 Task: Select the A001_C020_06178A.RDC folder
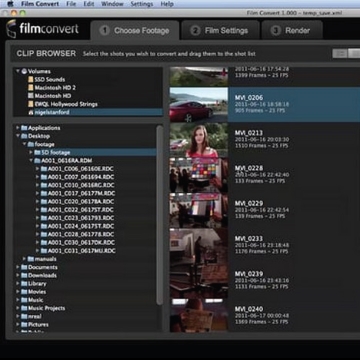pos(81,202)
